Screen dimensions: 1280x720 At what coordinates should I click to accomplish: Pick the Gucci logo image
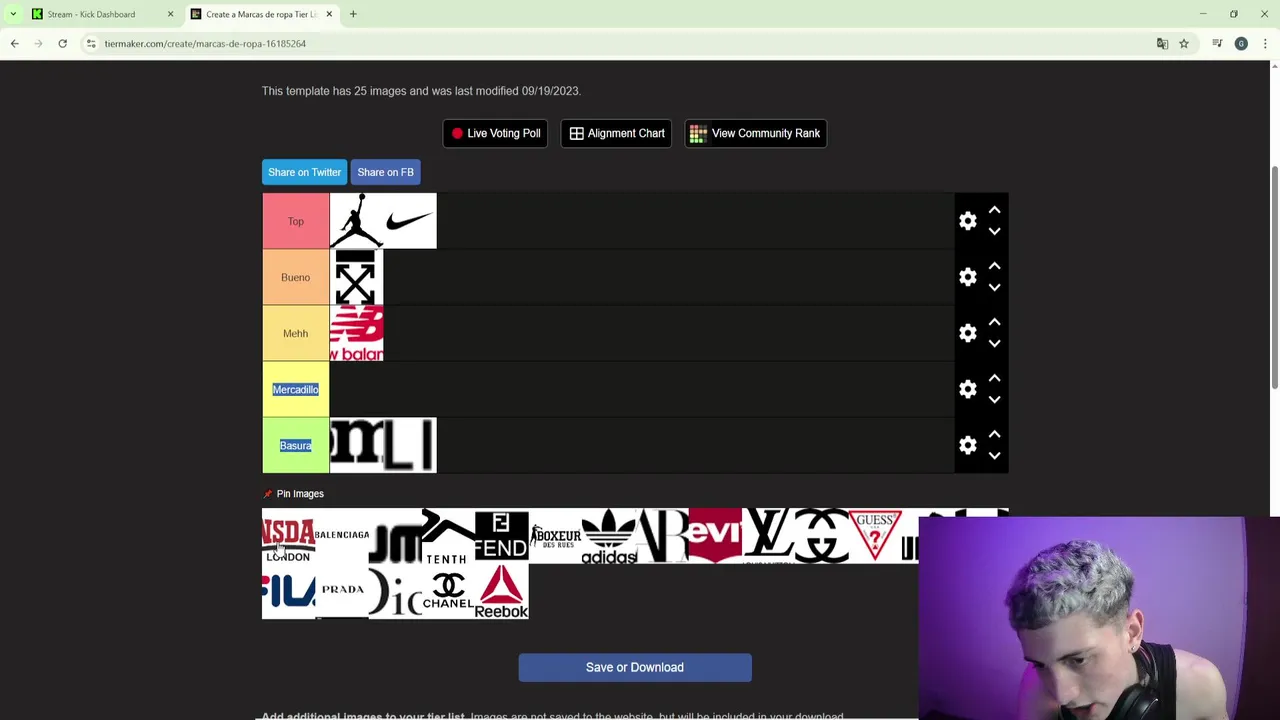tap(821, 535)
